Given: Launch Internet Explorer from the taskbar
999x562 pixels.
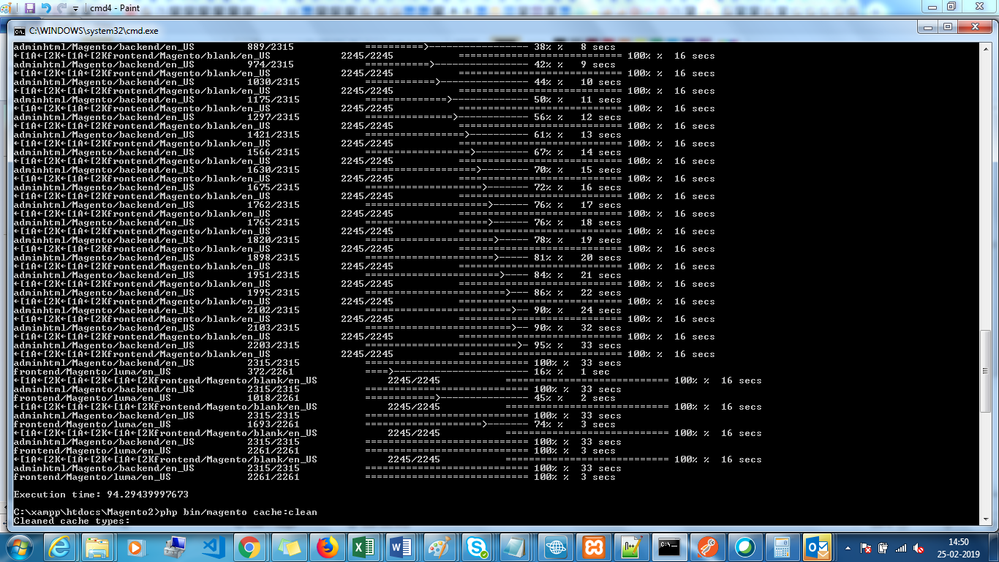Looking at the screenshot, I should coord(59,547).
